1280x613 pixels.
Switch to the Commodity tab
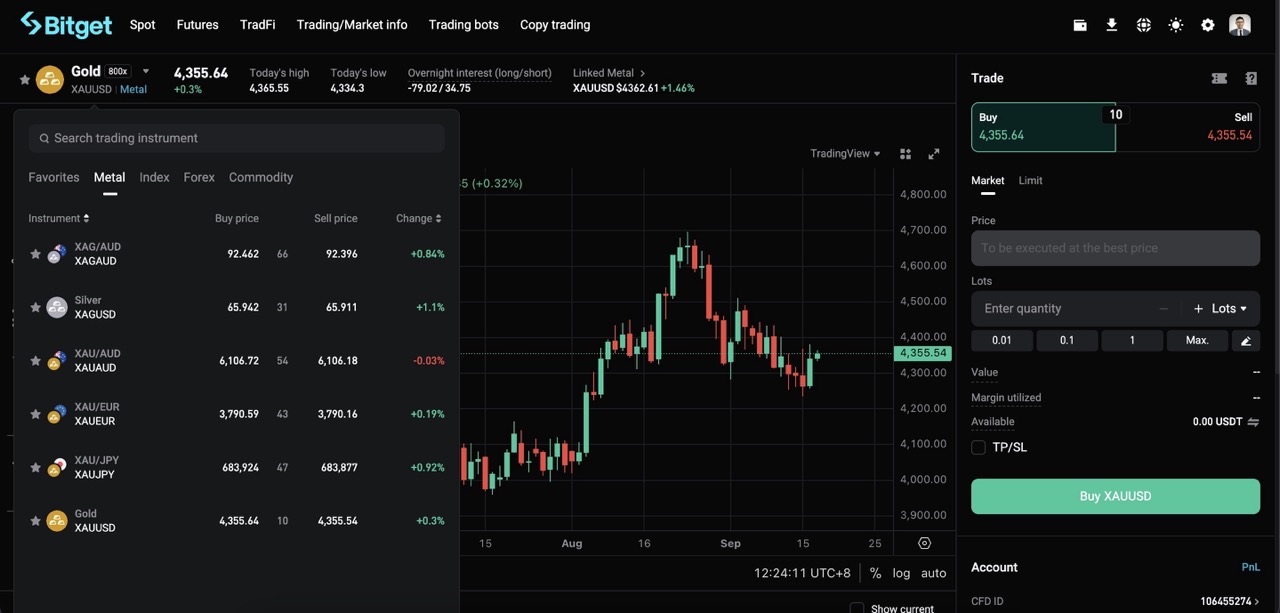(x=261, y=177)
